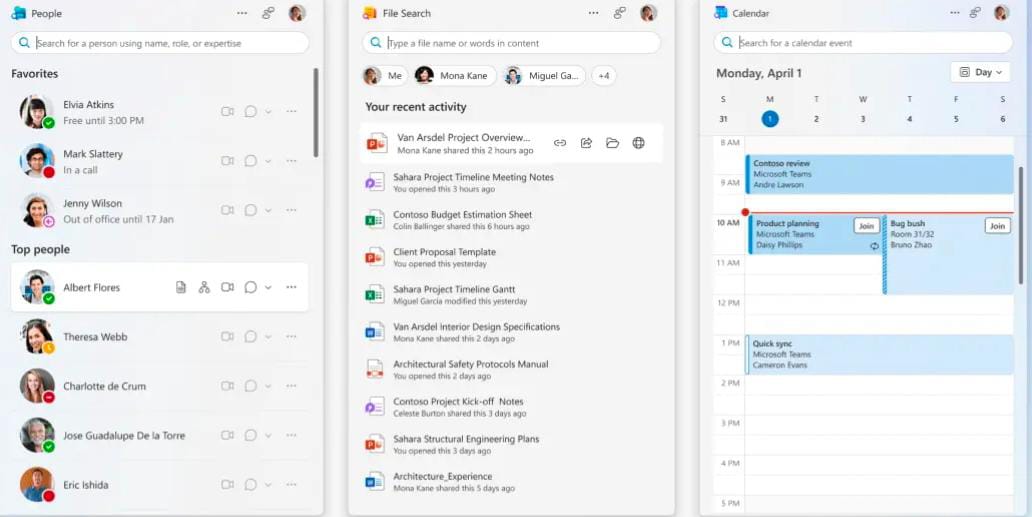
Task: Open Van Arsdel Project Overview in browser
Action: click(x=638, y=143)
